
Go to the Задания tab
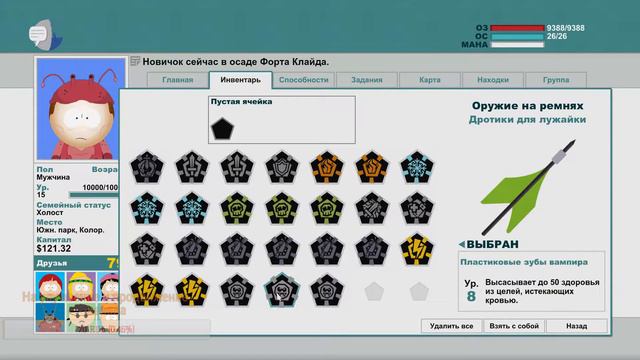click(x=367, y=80)
